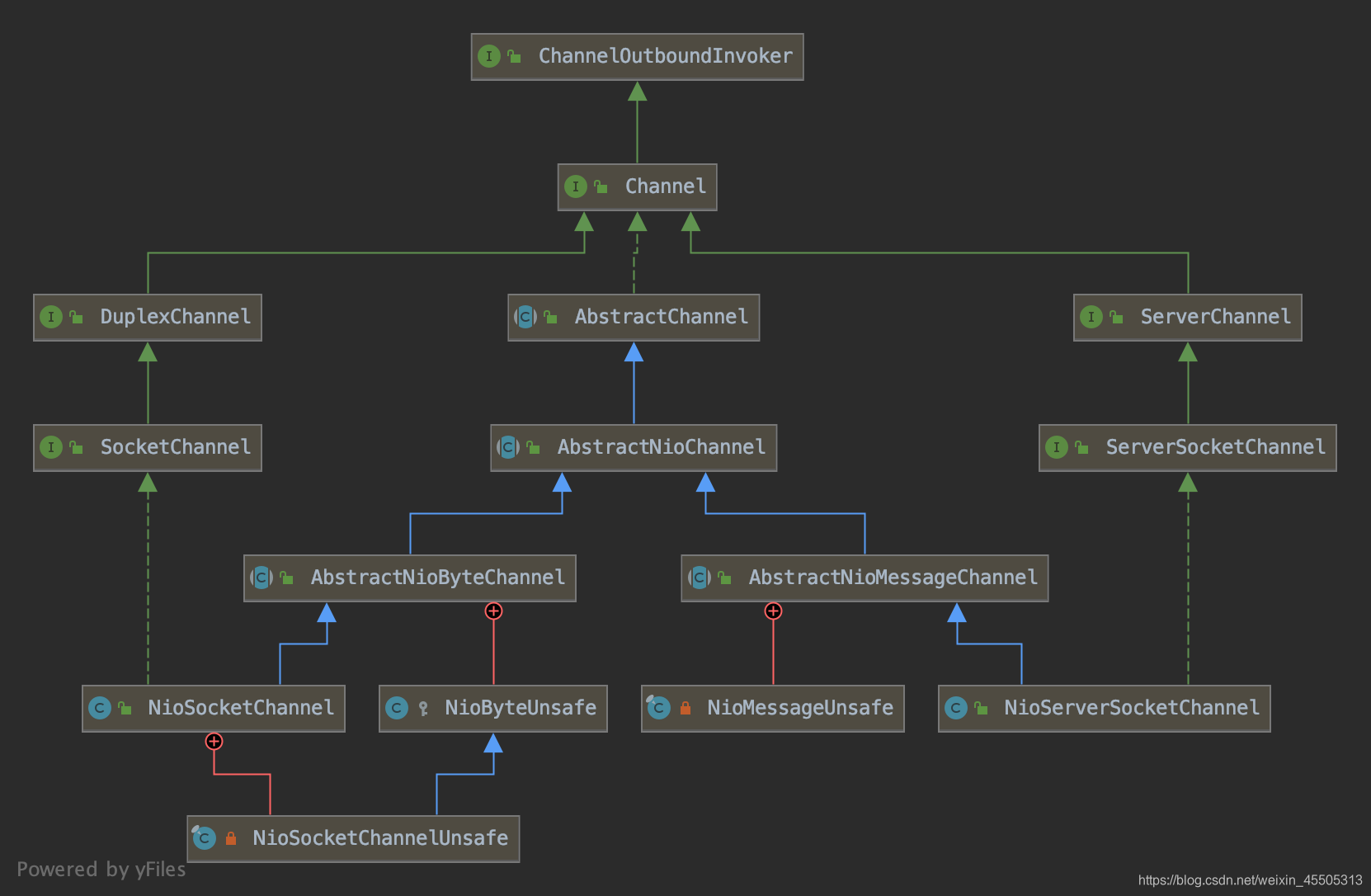Click the public visibility icon on Channel node
The image size is (1371, 896).
pos(601,186)
